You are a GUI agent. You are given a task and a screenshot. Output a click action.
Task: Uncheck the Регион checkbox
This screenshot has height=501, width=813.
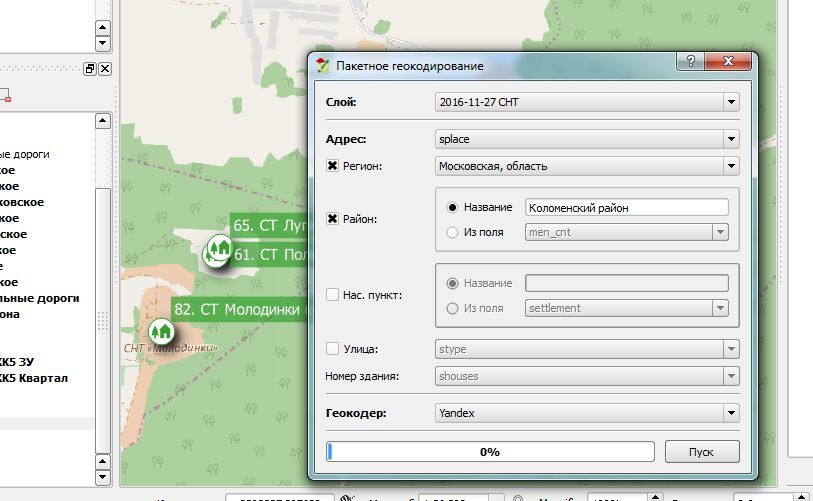[332, 166]
